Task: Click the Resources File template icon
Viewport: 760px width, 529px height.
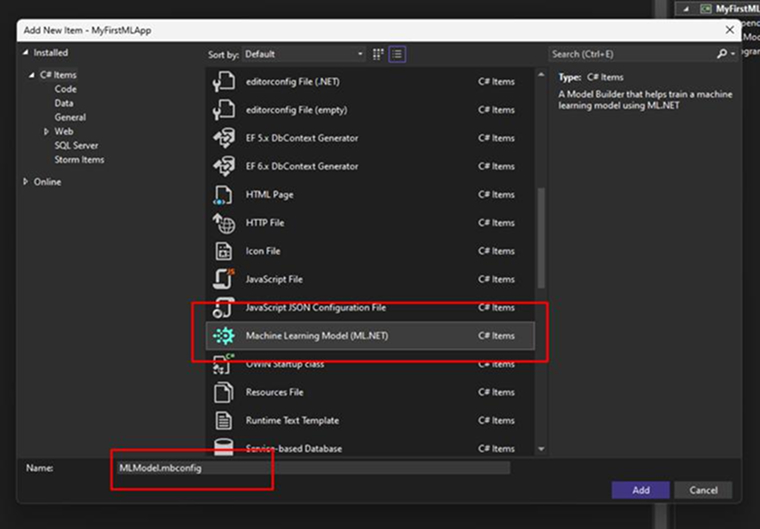Action: [224, 393]
